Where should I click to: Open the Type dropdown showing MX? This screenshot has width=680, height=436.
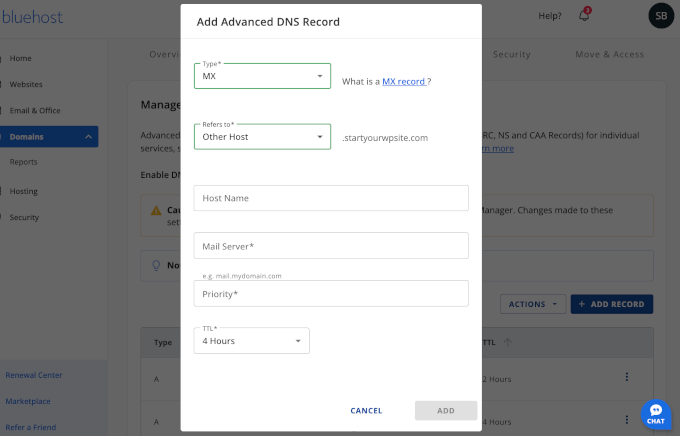point(262,76)
